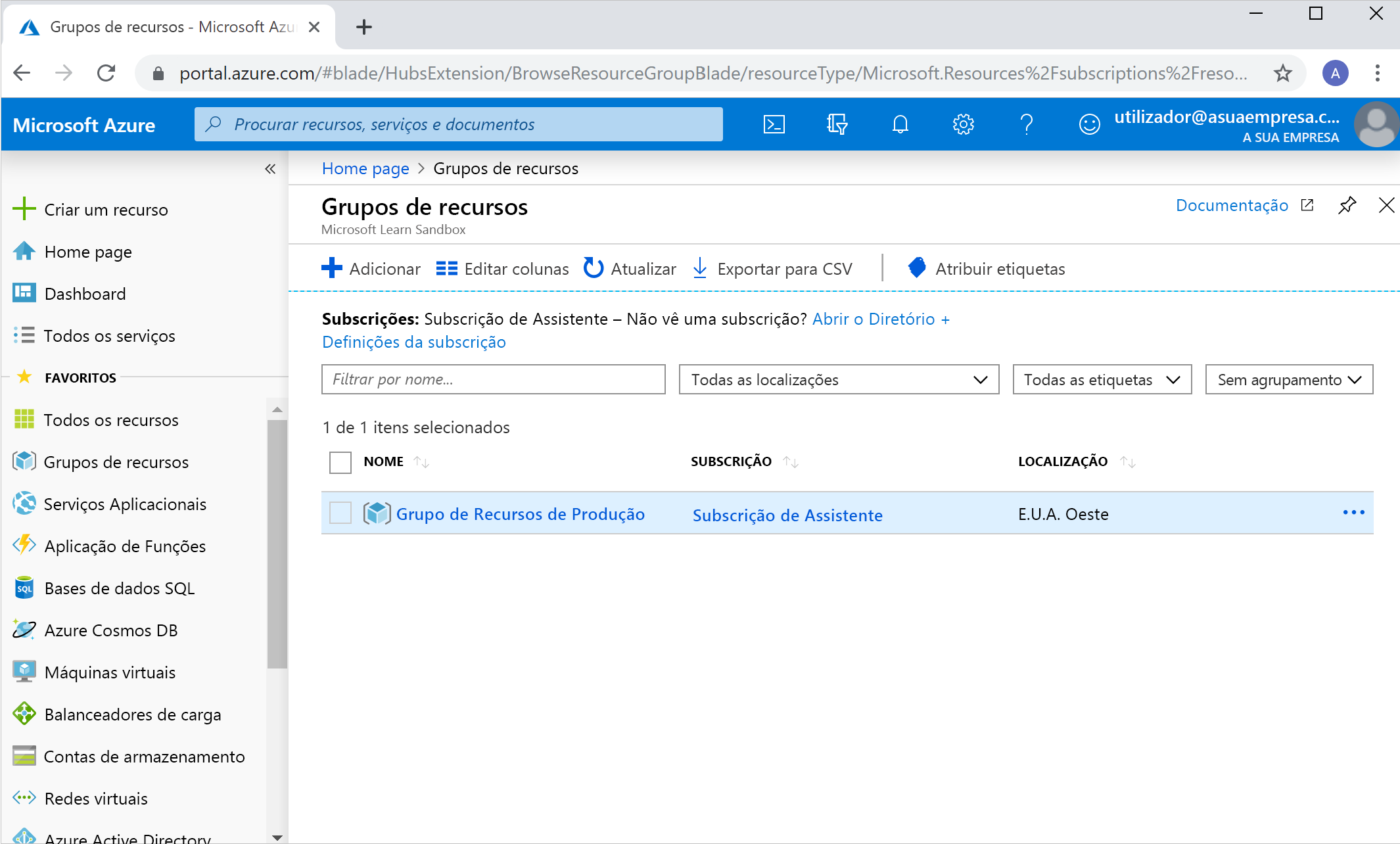Collapse the left sidebar menu
The image size is (1400, 844).
(270, 169)
